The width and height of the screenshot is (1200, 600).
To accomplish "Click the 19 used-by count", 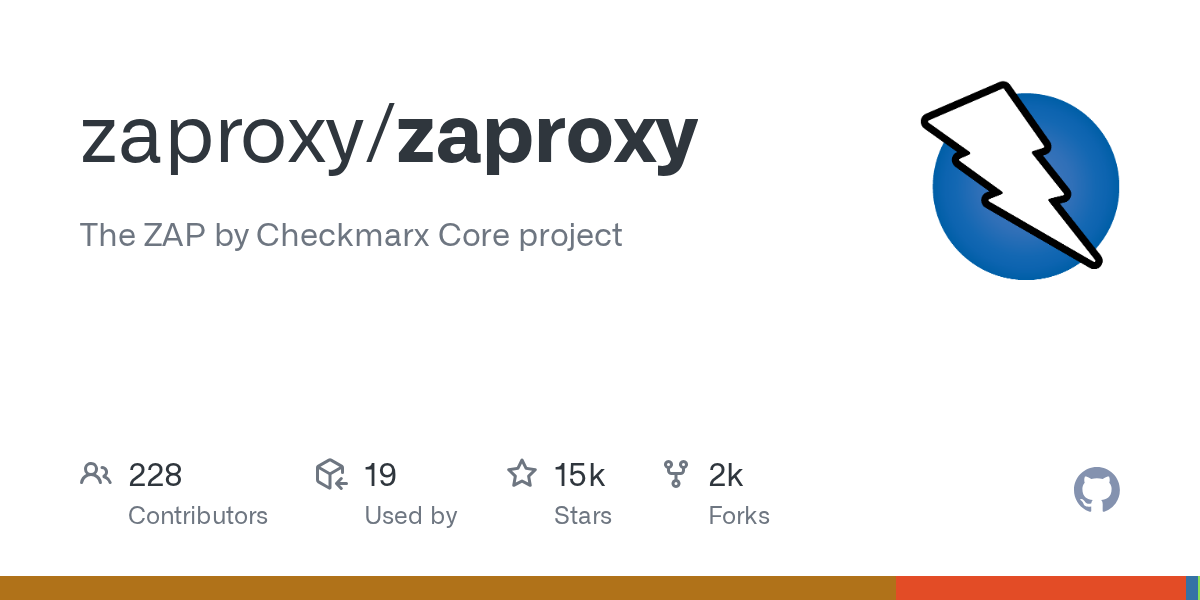I will tap(380, 475).
